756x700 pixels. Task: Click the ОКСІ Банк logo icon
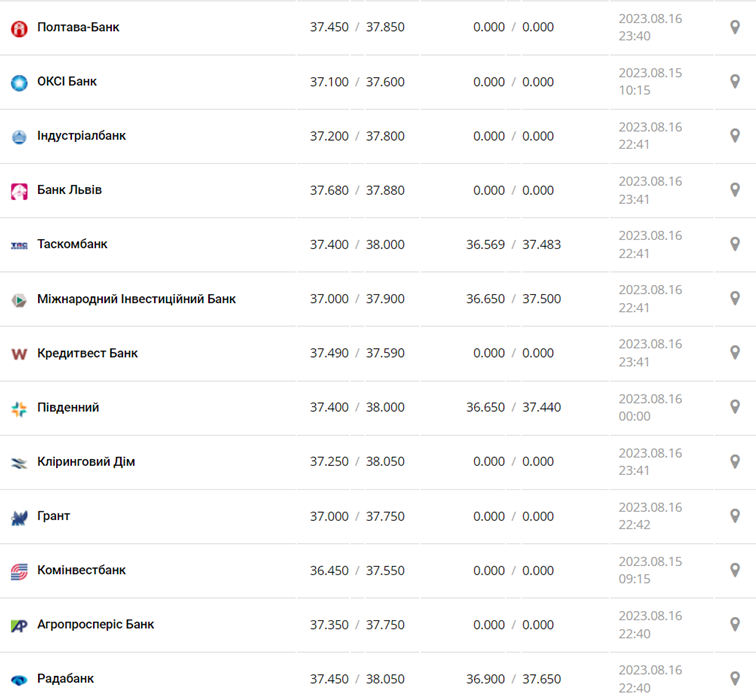point(19,82)
